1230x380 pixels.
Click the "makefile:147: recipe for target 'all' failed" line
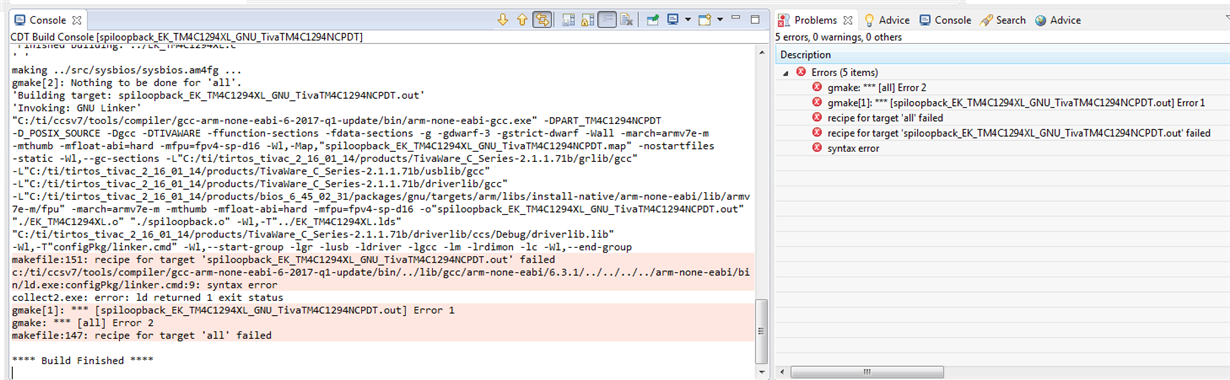pos(141,336)
